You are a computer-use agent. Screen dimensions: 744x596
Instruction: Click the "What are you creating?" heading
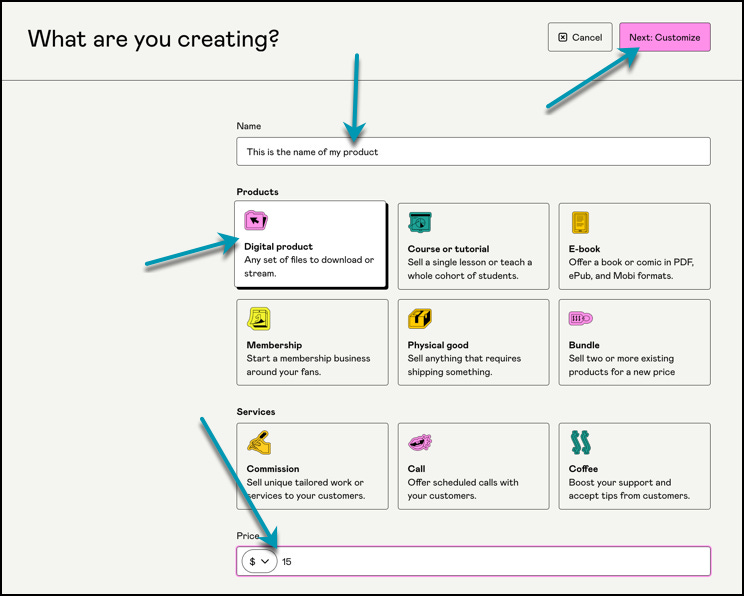click(153, 39)
